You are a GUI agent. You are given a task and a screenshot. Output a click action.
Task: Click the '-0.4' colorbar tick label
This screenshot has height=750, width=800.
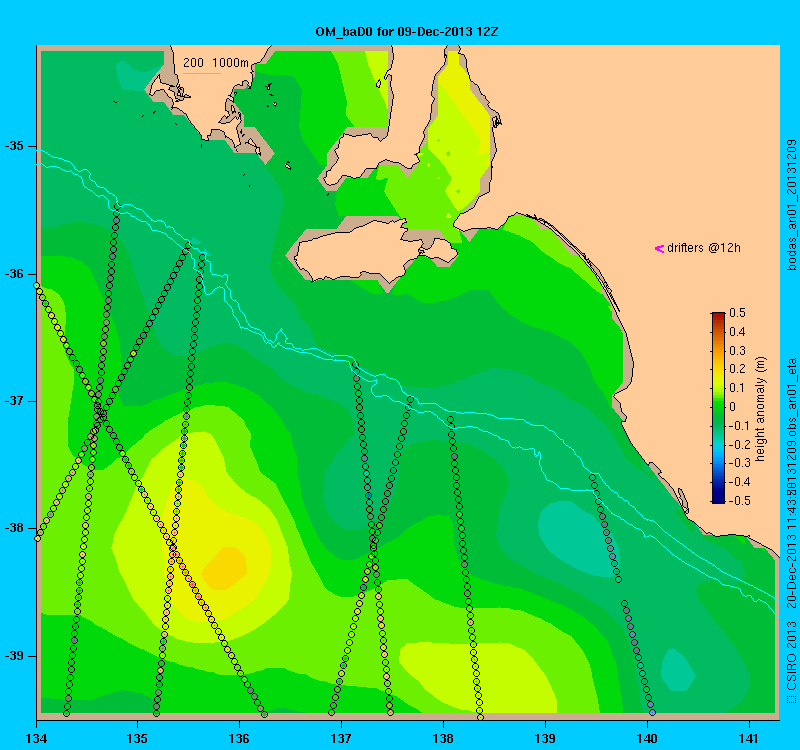[x=738, y=482]
